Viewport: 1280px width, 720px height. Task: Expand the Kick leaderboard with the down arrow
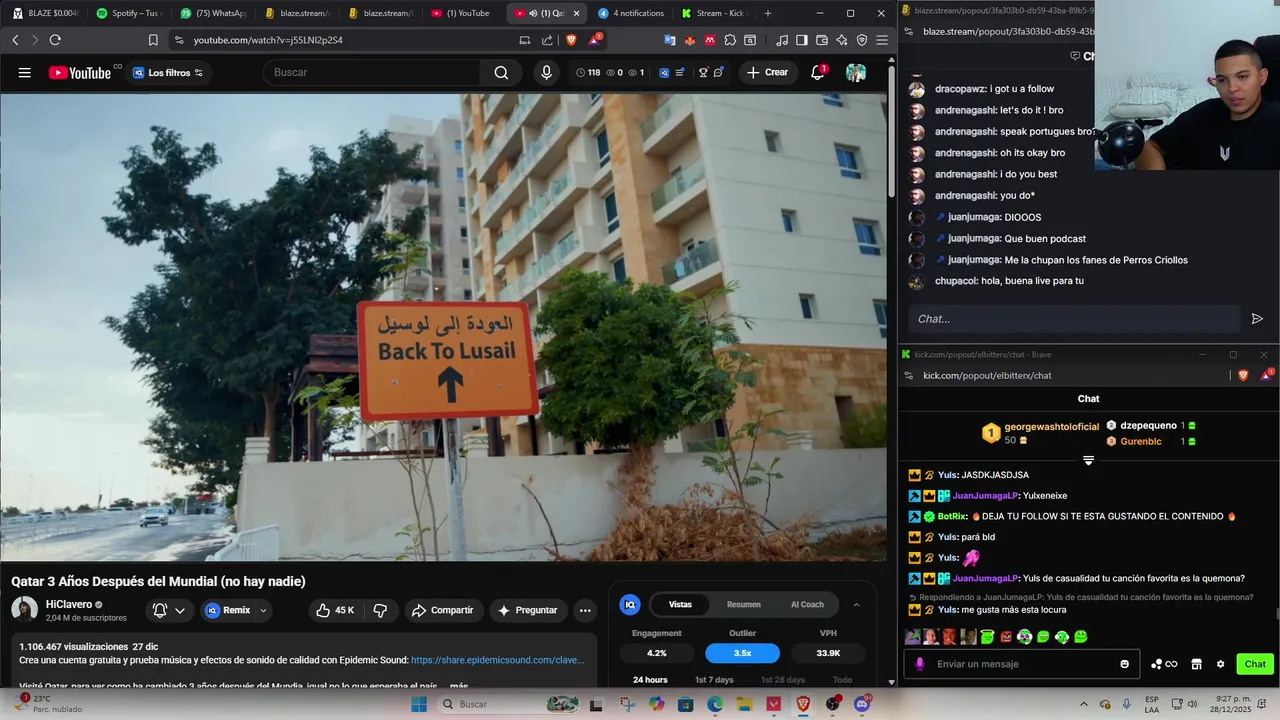click(1088, 461)
